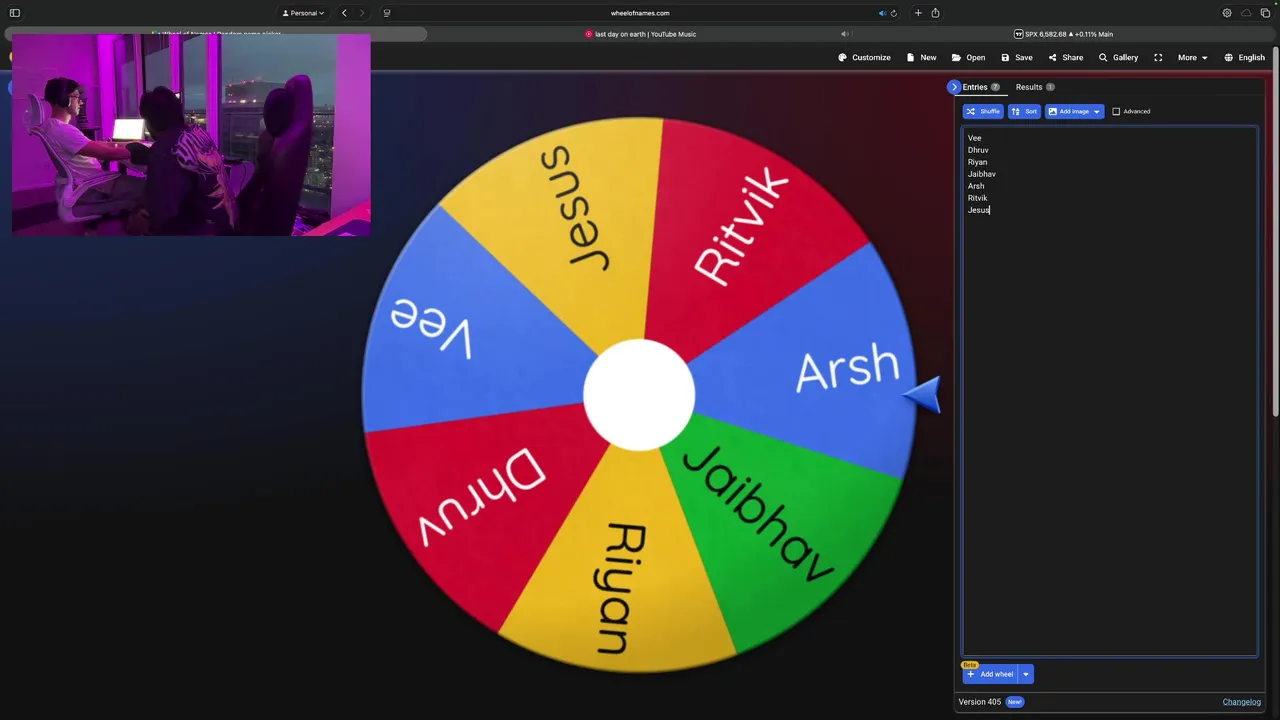Sort the entries alphabetically
The height and width of the screenshot is (720, 1280).
pos(1024,111)
